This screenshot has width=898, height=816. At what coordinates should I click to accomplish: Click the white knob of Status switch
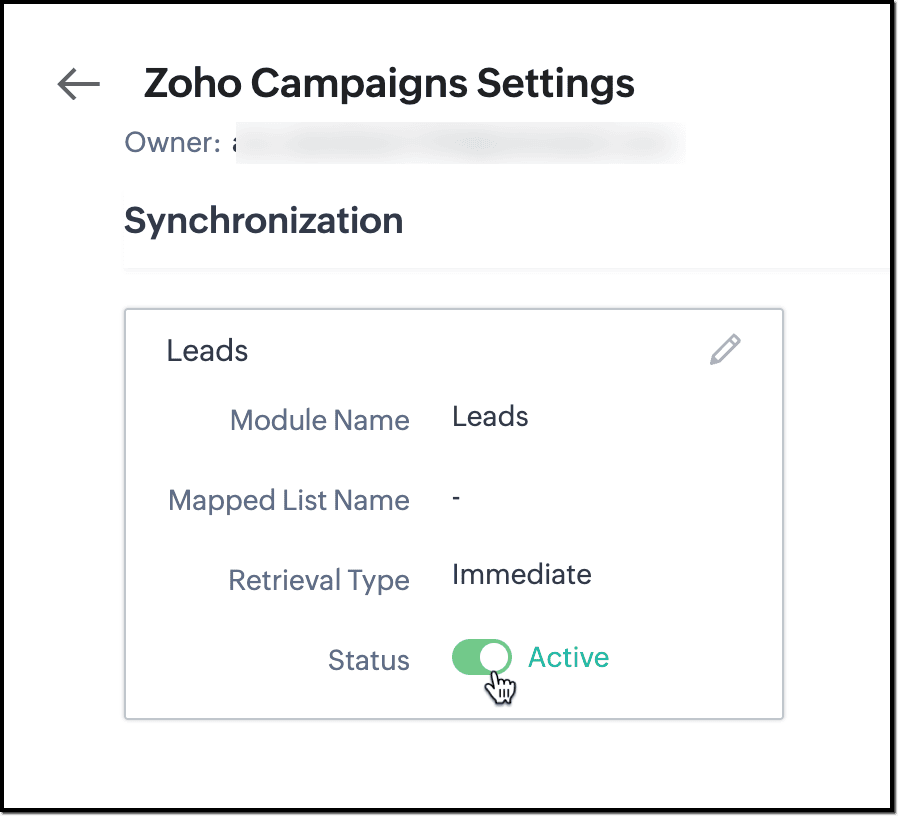495,658
